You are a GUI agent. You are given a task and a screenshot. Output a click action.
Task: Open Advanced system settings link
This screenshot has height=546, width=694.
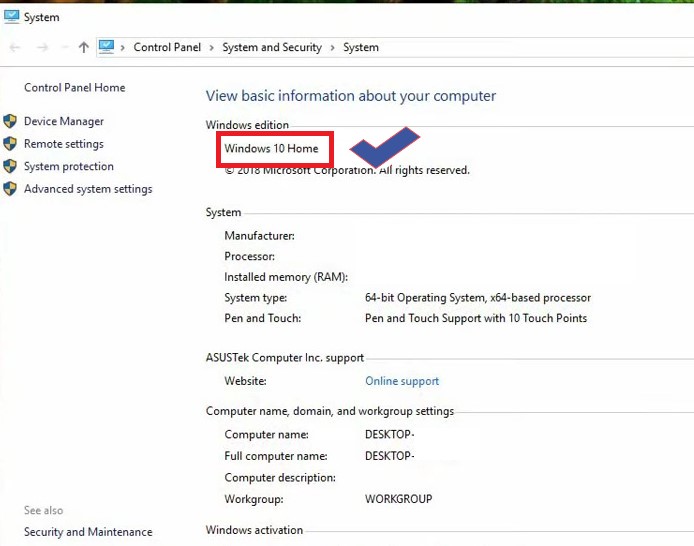point(88,189)
